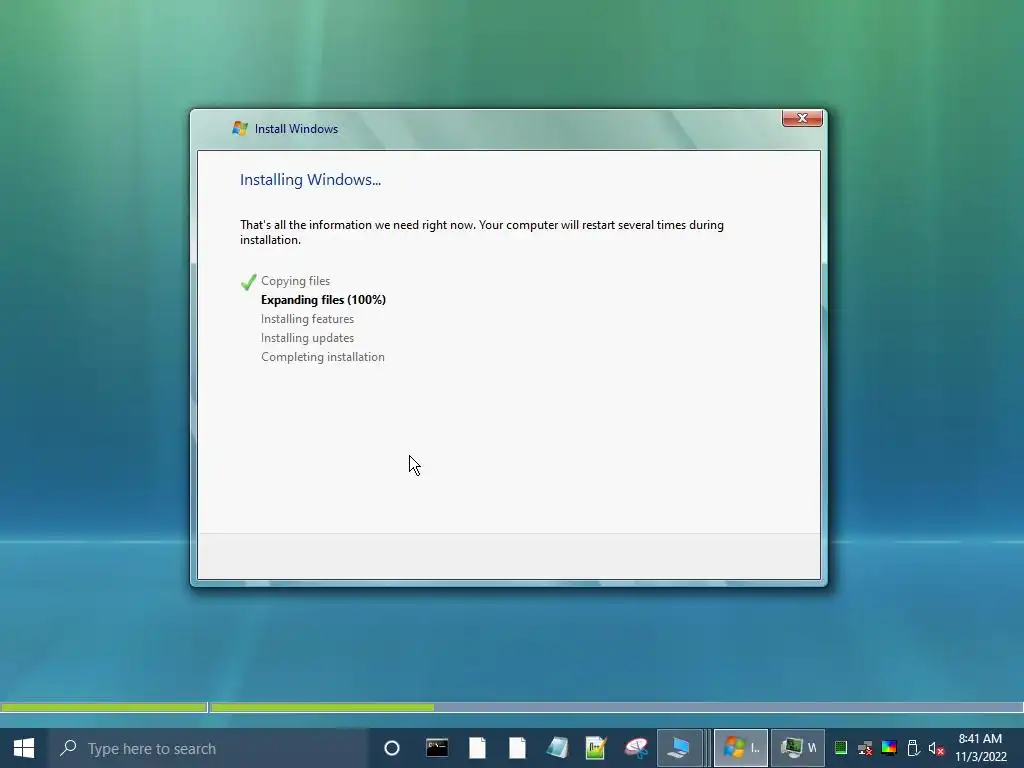
Task: Click the green chip tray icon
Action: click(x=841, y=748)
